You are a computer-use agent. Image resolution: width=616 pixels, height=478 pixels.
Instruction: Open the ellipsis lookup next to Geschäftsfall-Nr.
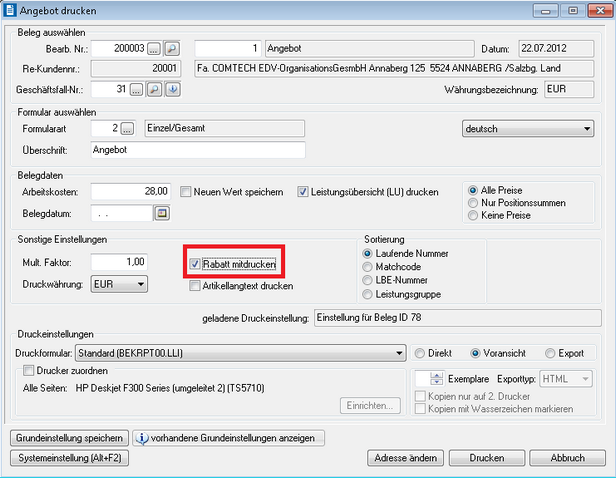[138, 90]
